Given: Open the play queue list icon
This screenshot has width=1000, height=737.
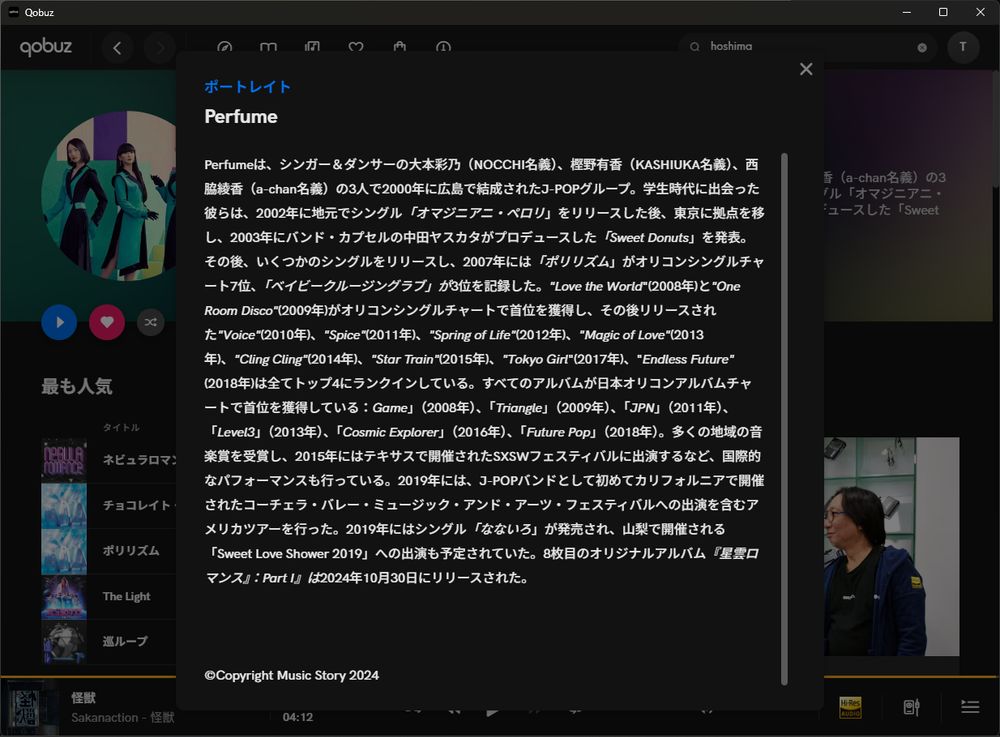Looking at the screenshot, I should (x=970, y=707).
